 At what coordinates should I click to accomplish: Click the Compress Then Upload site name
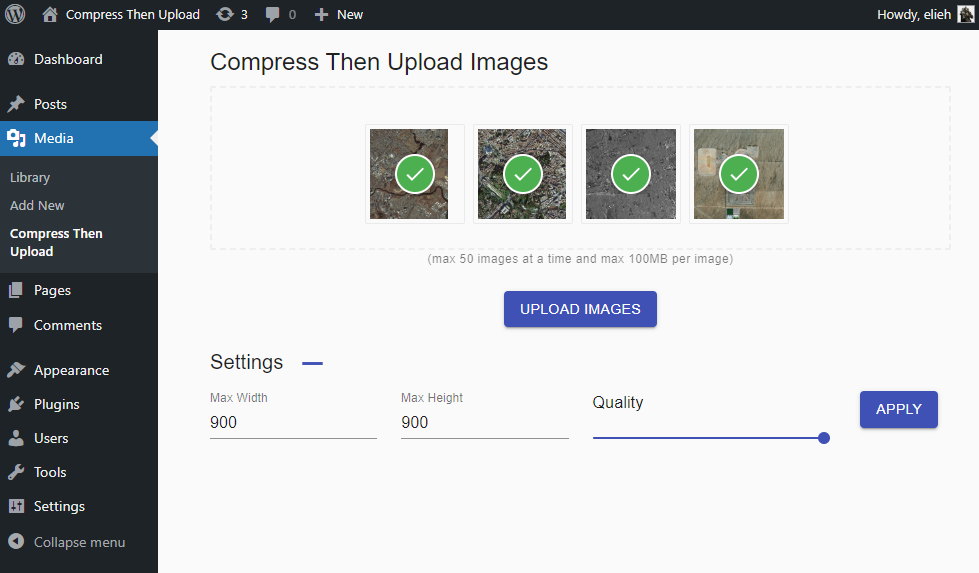click(x=133, y=14)
